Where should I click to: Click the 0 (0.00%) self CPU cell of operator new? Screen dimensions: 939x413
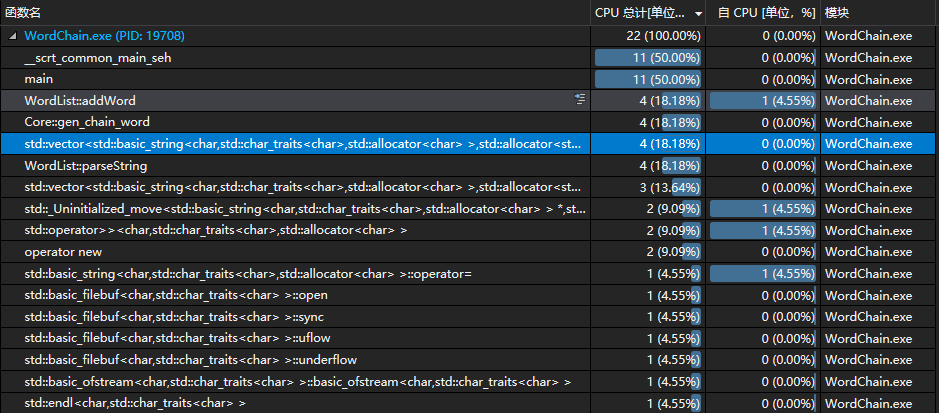pyautogui.click(x=762, y=252)
